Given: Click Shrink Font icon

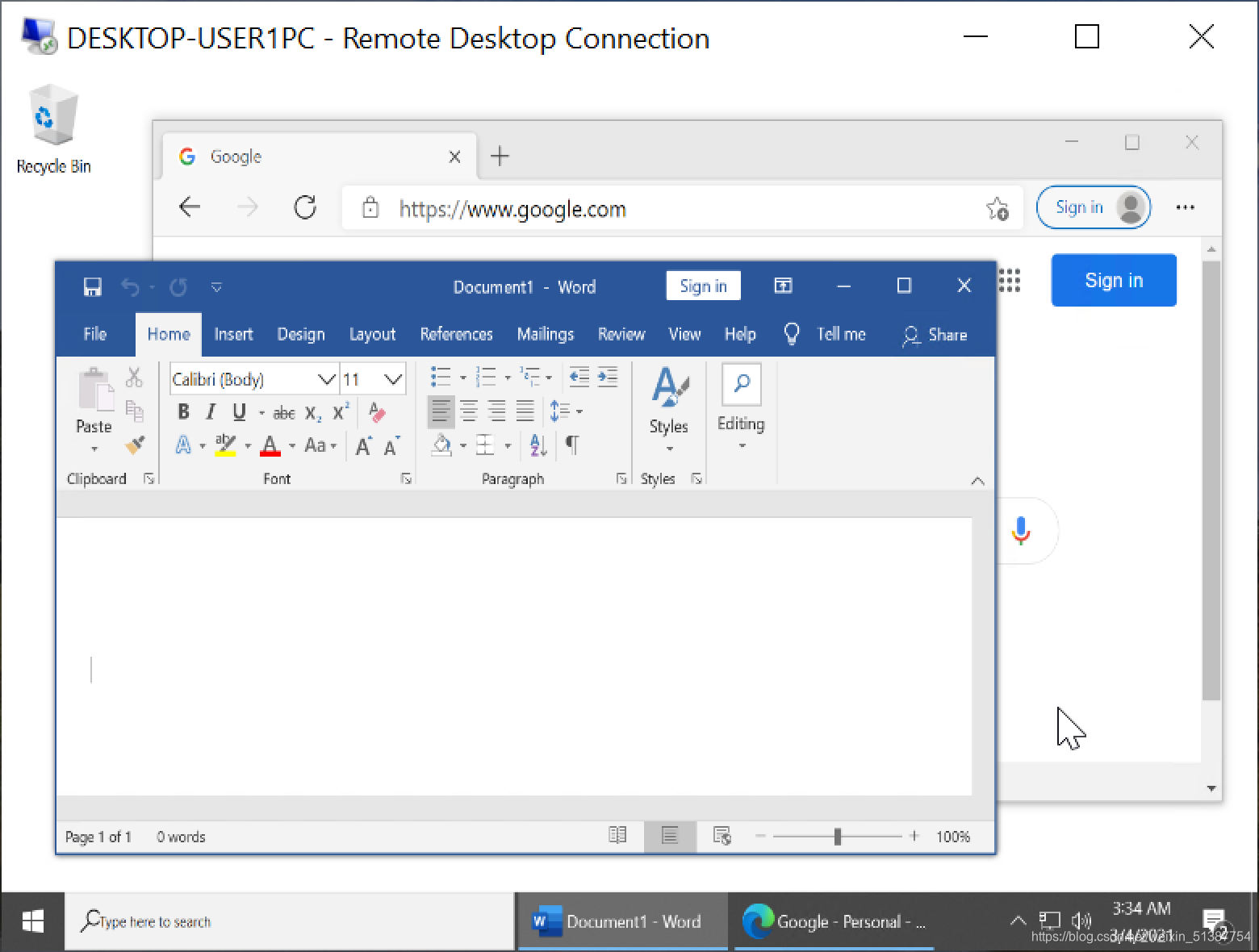Looking at the screenshot, I should coord(392,445).
